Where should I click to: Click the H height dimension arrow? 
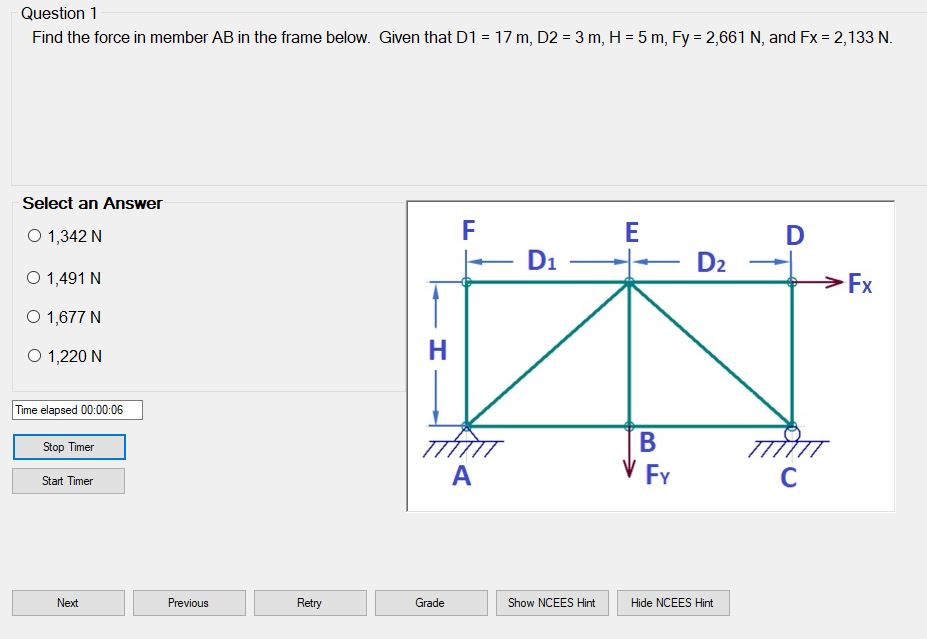[437, 350]
